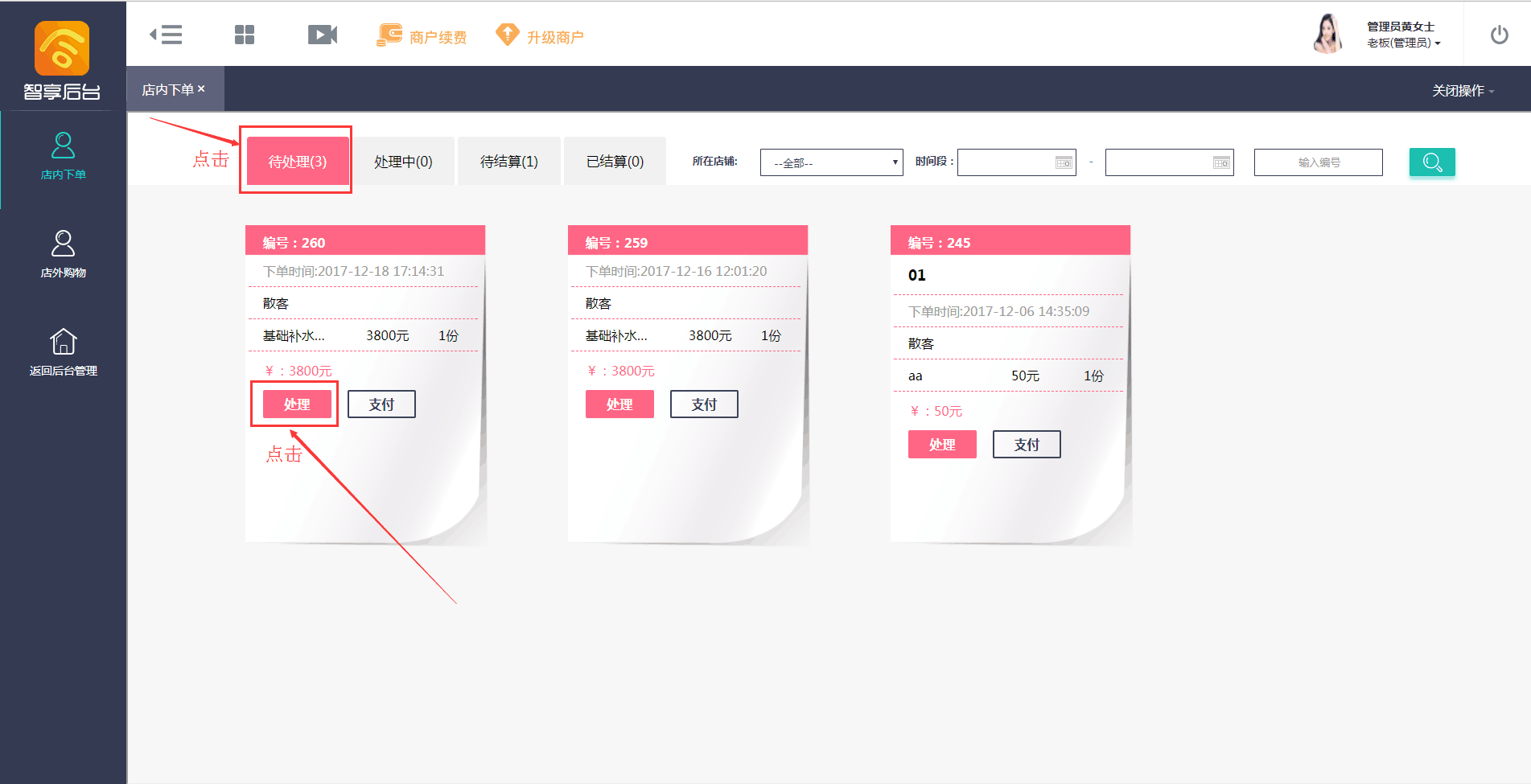Click the 输入编号 number input

coord(1318,162)
